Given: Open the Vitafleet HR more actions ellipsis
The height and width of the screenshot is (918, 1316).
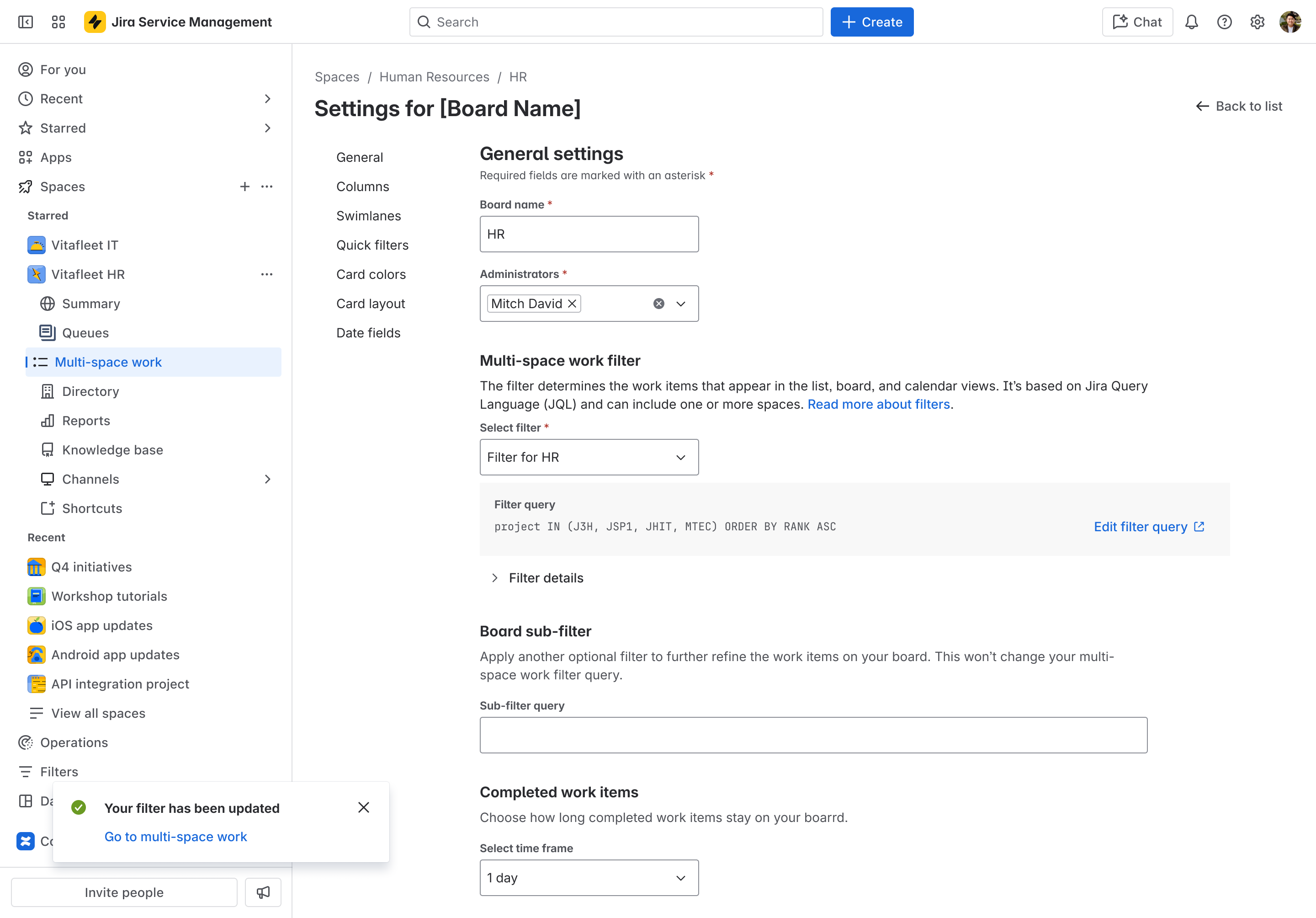Looking at the screenshot, I should [x=266, y=274].
